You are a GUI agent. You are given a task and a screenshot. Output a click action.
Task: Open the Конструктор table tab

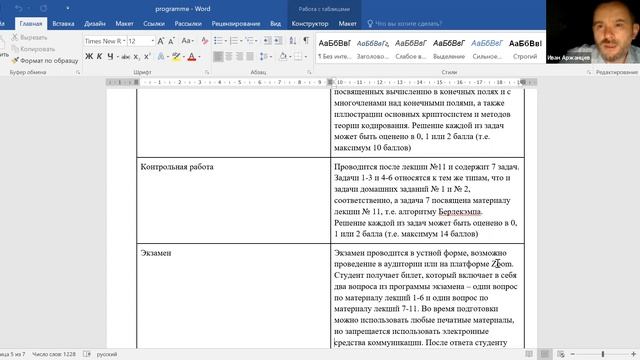[x=310, y=24]
